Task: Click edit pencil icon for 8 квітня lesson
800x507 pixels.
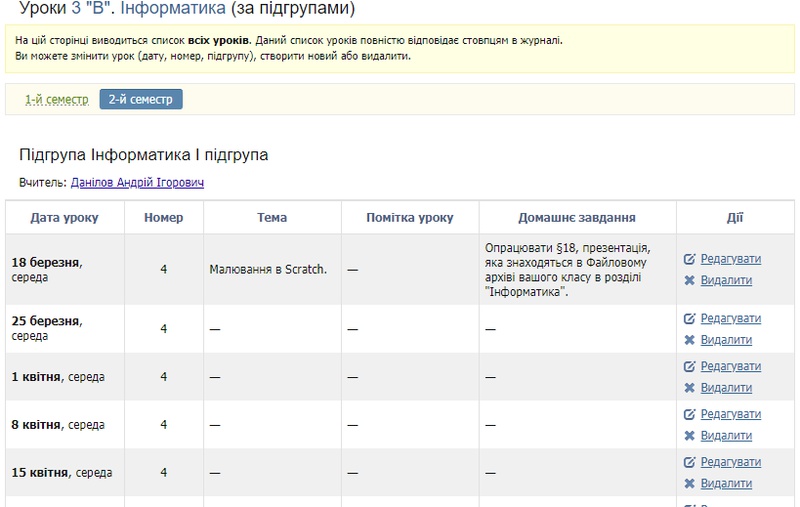Action: pos(689,415)
